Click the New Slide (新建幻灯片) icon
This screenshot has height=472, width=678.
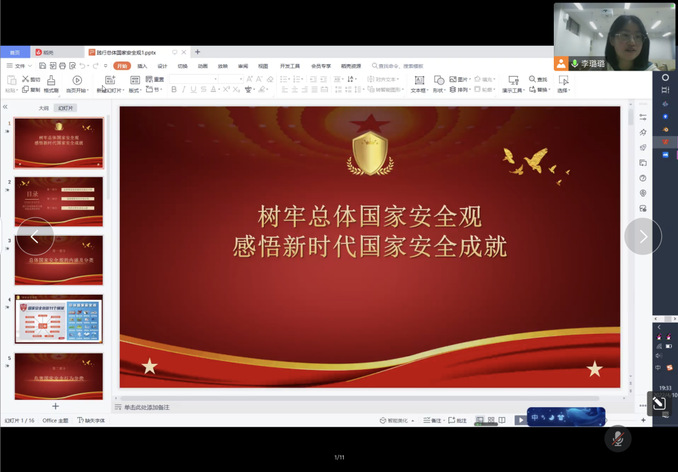(109, 82)
